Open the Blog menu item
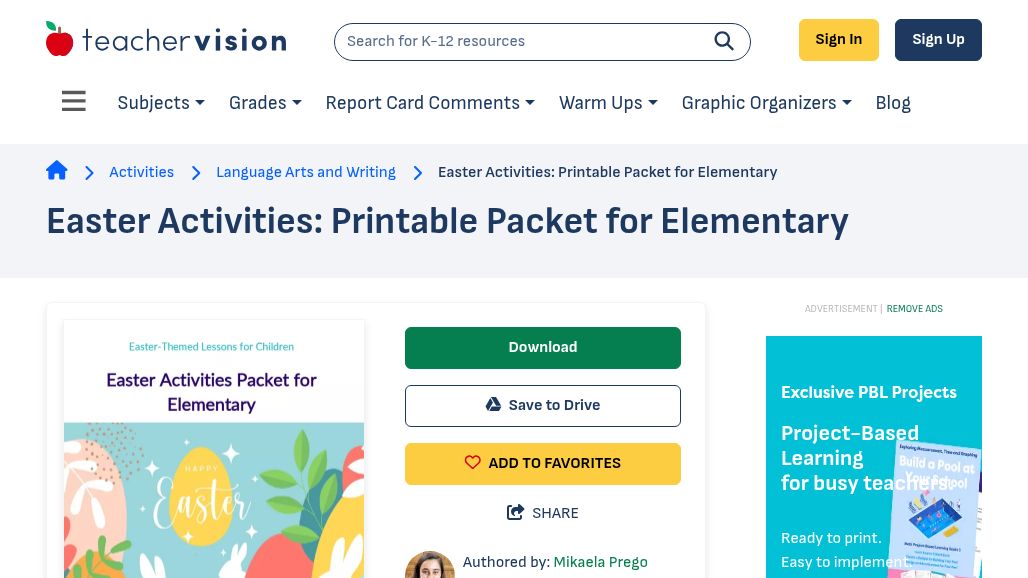Screen dimensions: 1028x578 coord(893,103)
